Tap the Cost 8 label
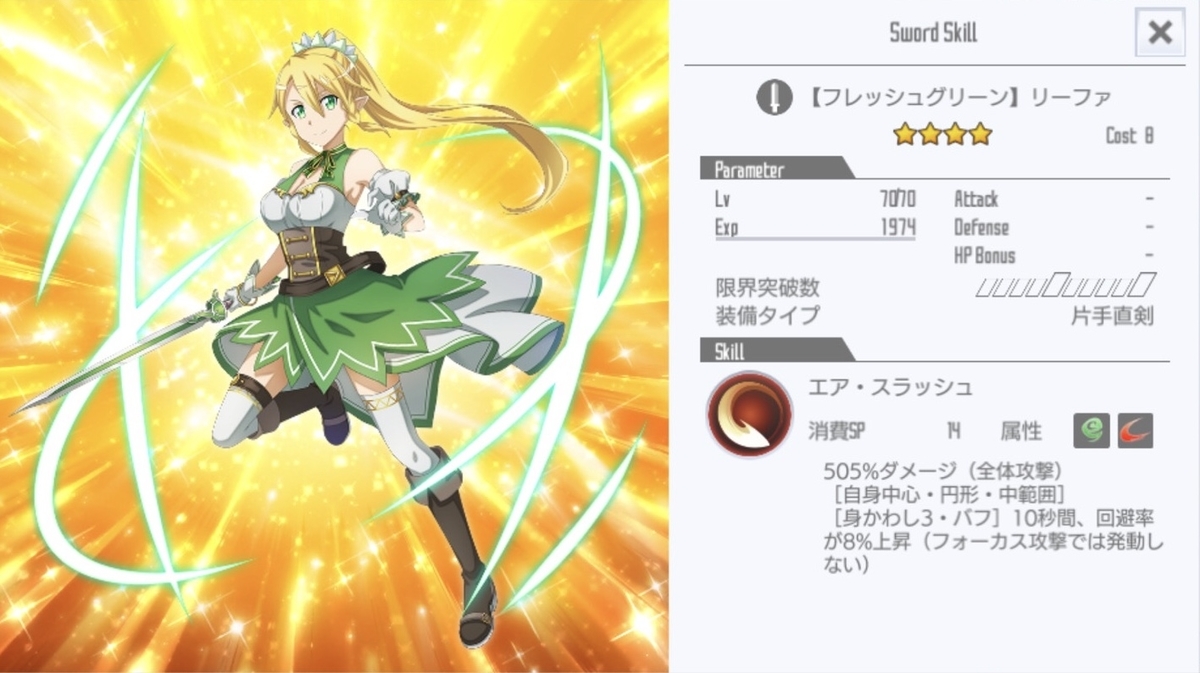 click(1129, 135)
